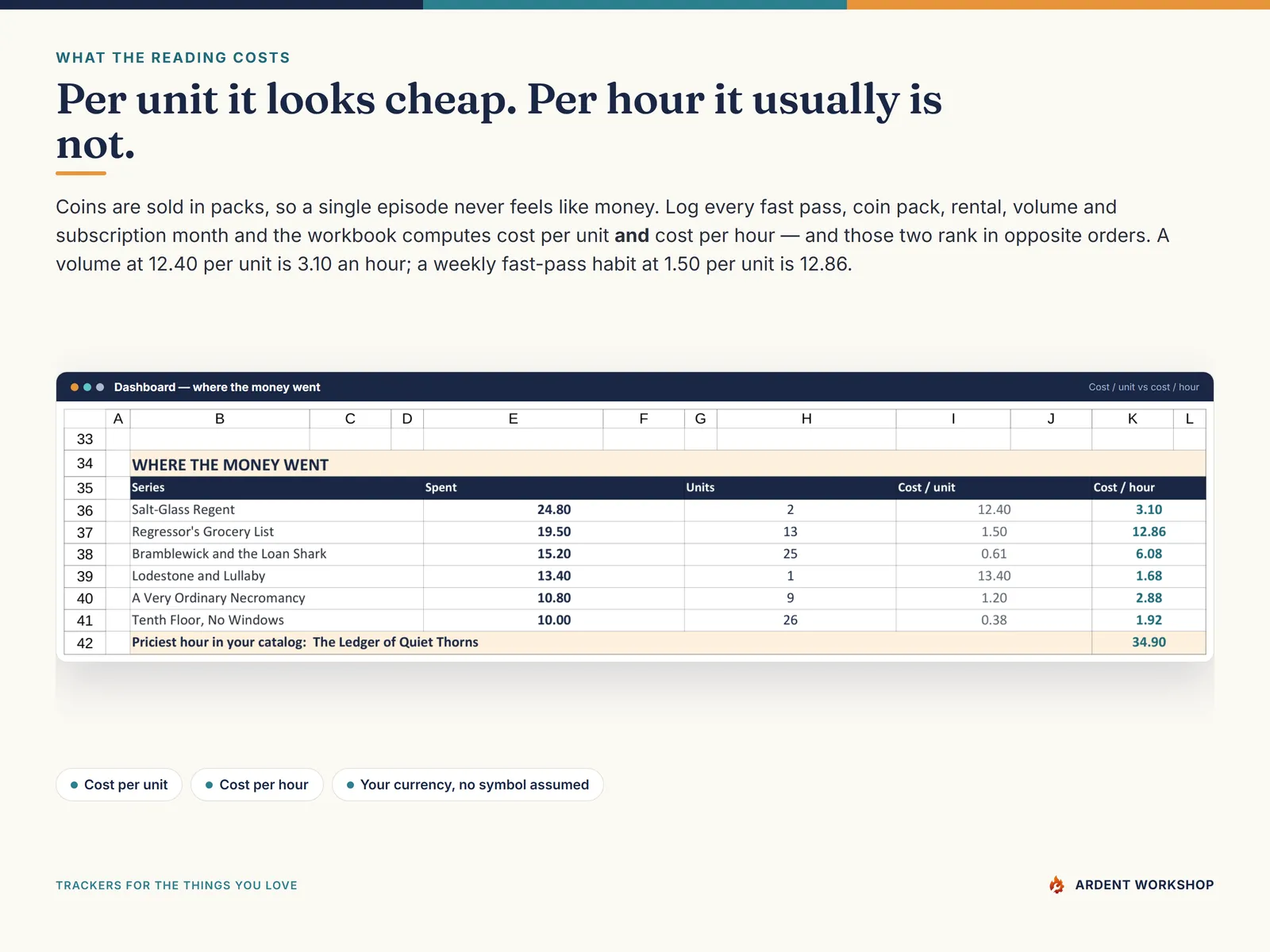This screenshot has width=1270, height=952.
Task: Select column I header
Action: coord(953,419)
